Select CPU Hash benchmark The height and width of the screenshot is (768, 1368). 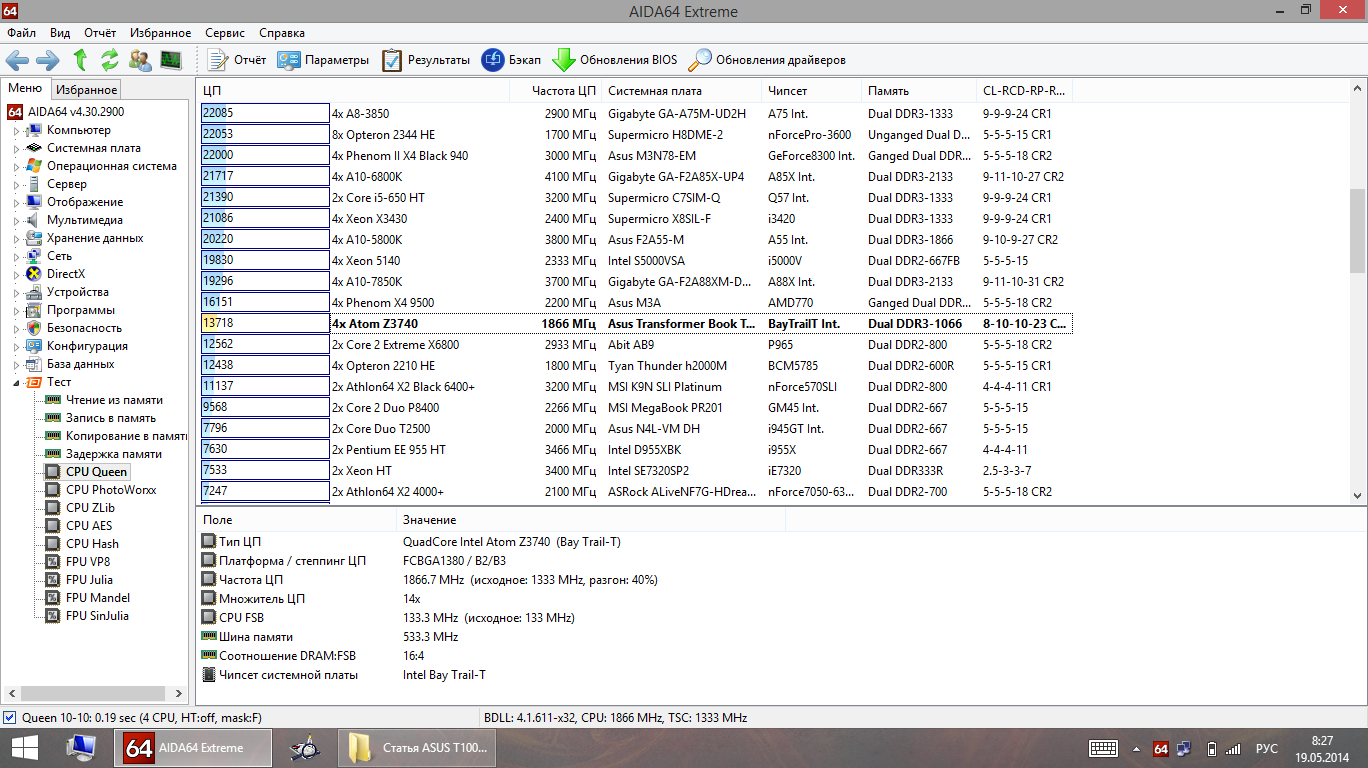click(x=92, y=544)
